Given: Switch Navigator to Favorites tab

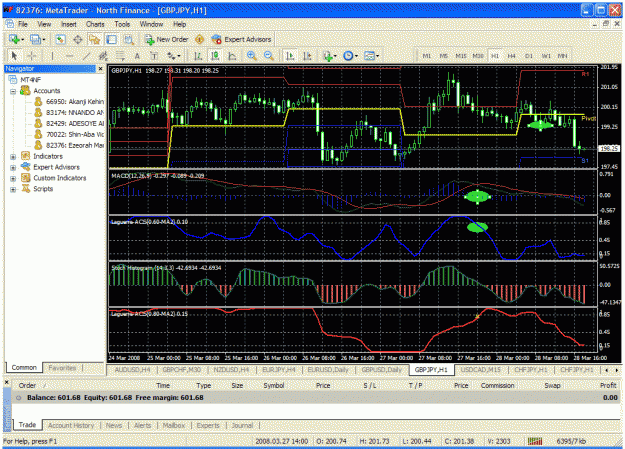Looking at the screenshot, I should pyautogui.click(x=62, y=368).
